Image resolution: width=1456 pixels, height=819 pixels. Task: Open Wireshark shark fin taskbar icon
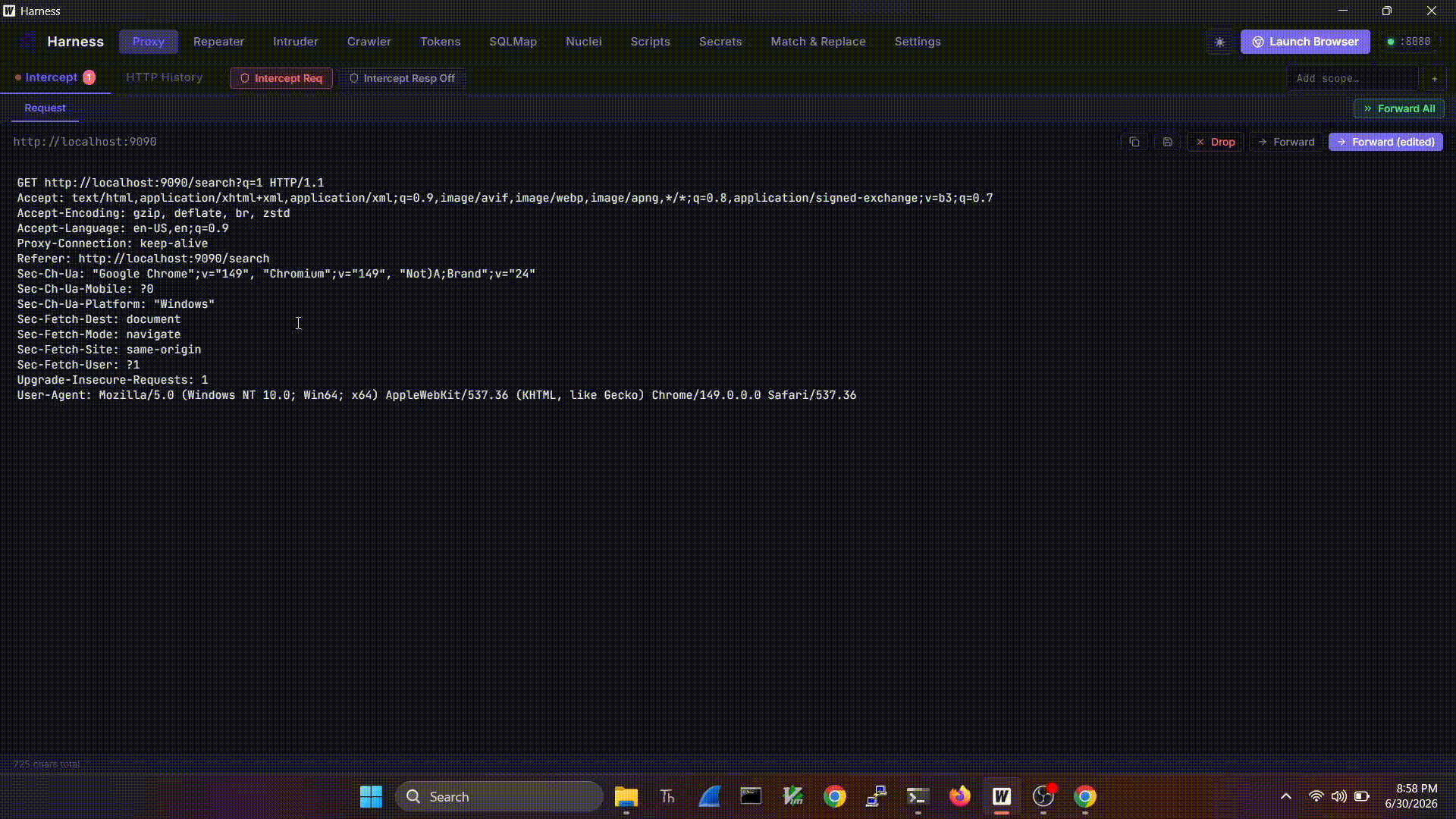(709, 796)
